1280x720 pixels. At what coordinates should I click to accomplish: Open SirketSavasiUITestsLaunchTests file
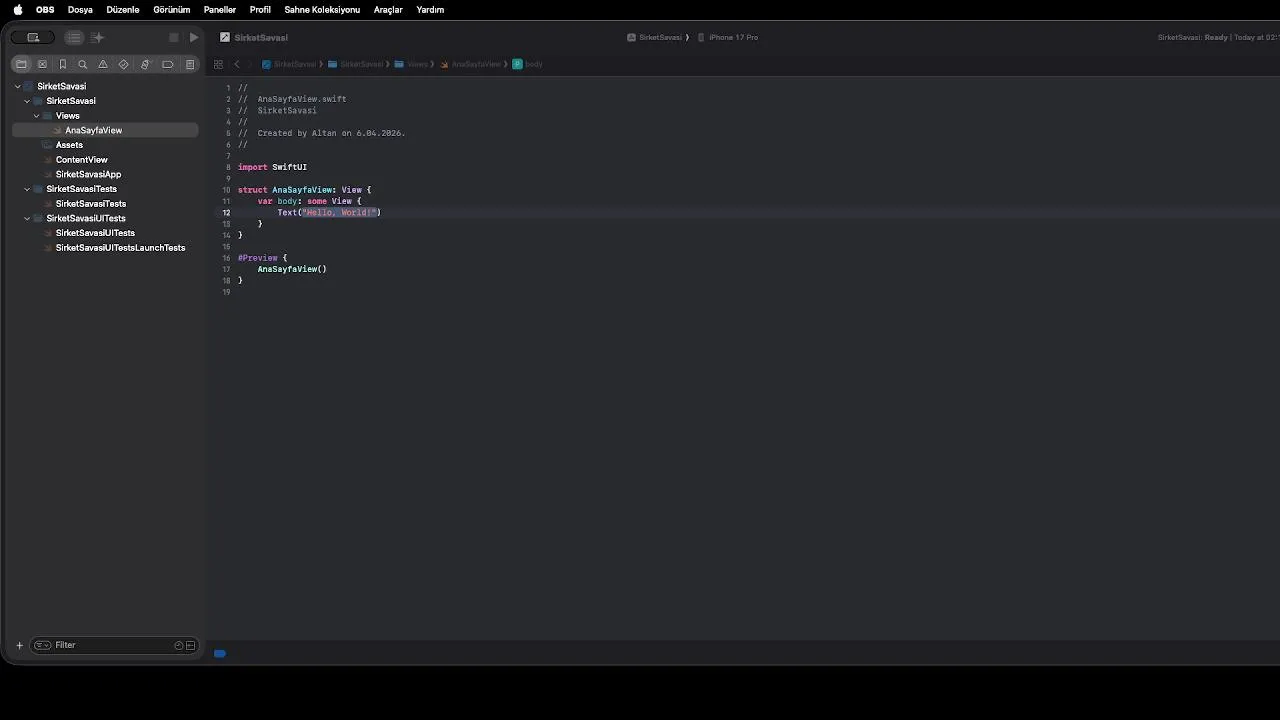tap(105, 248)
